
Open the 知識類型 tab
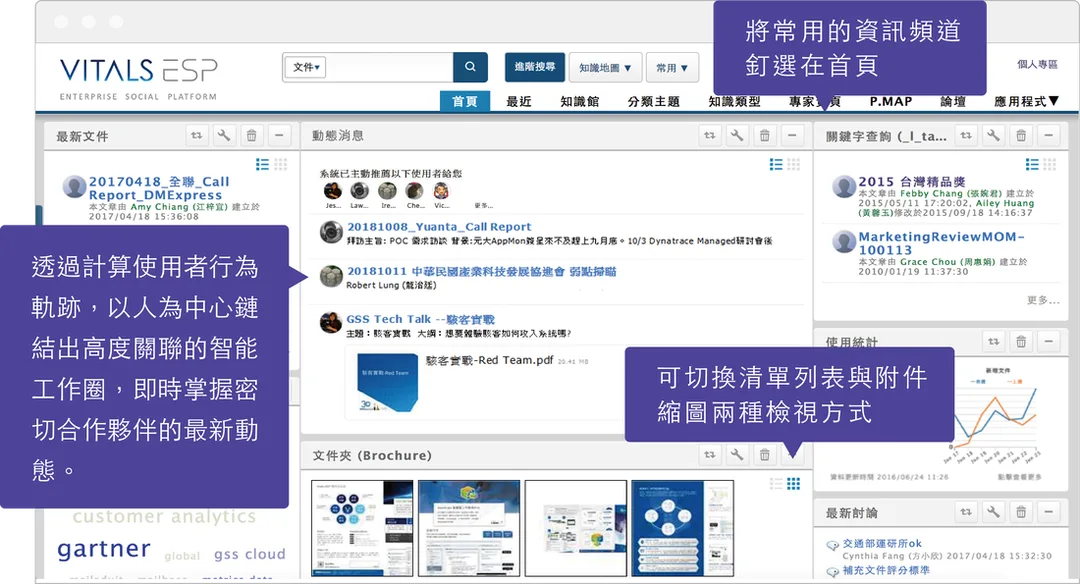pyautogui.click(x=734, y=101)
